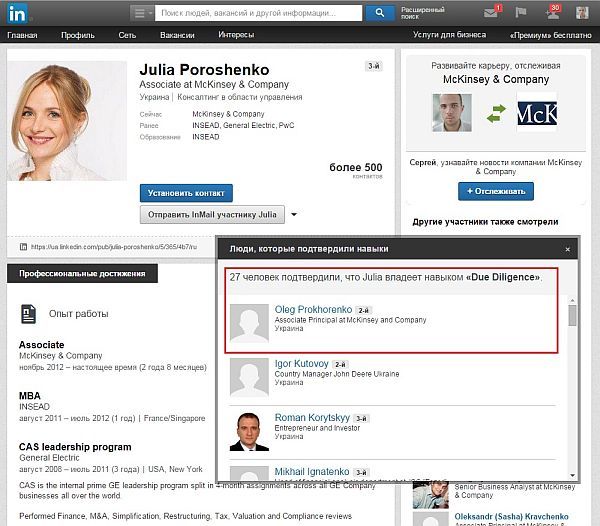Open the Сеть menu item
The height and width of the screenshot is (526, 600).
click(x=127, y=35)
